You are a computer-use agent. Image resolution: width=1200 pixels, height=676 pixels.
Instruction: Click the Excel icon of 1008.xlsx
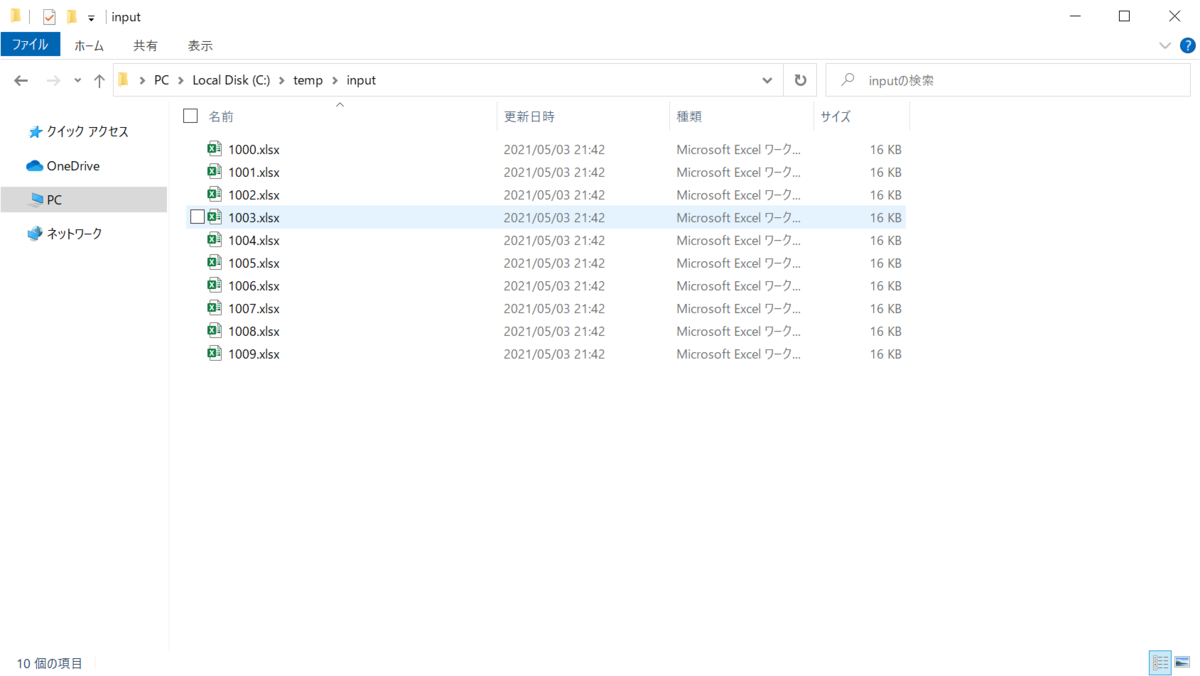click(214, 331)
